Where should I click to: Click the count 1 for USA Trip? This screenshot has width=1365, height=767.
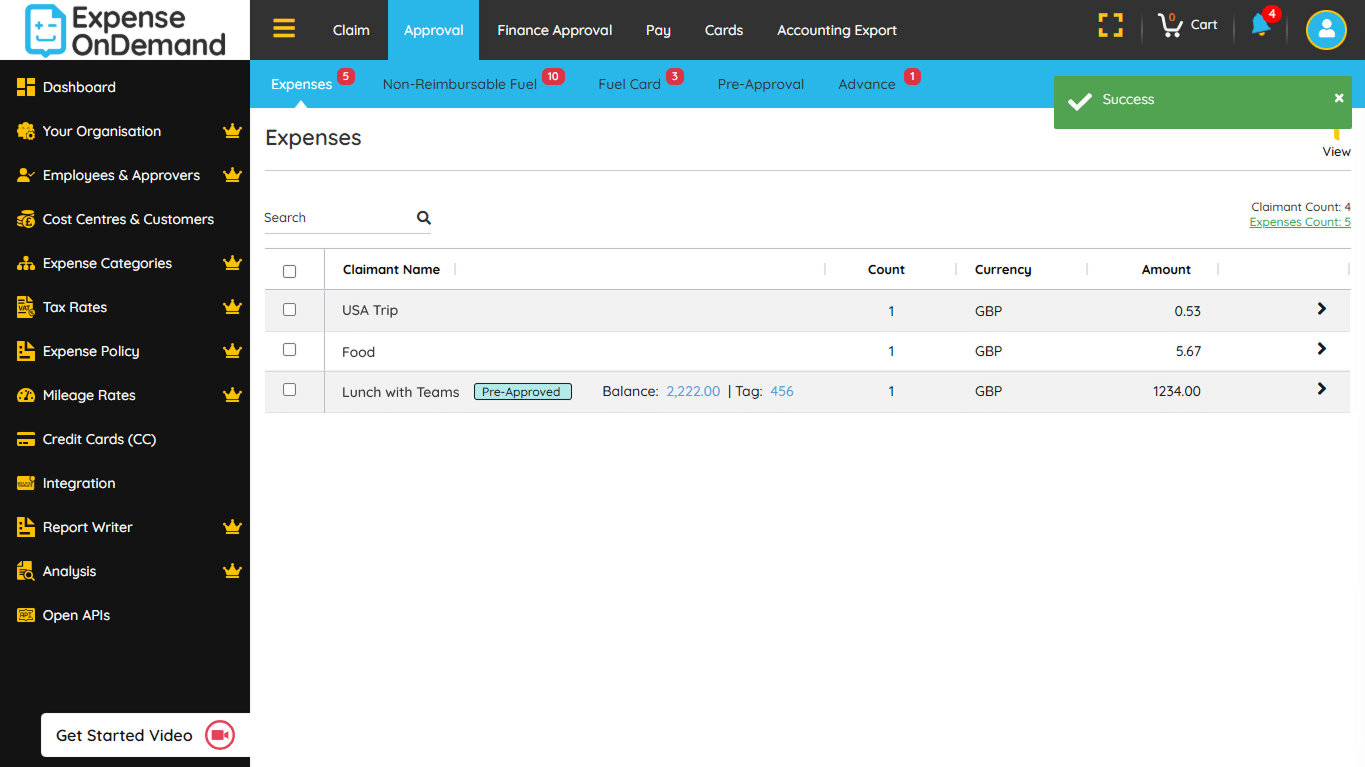click(x=891, y=311)
